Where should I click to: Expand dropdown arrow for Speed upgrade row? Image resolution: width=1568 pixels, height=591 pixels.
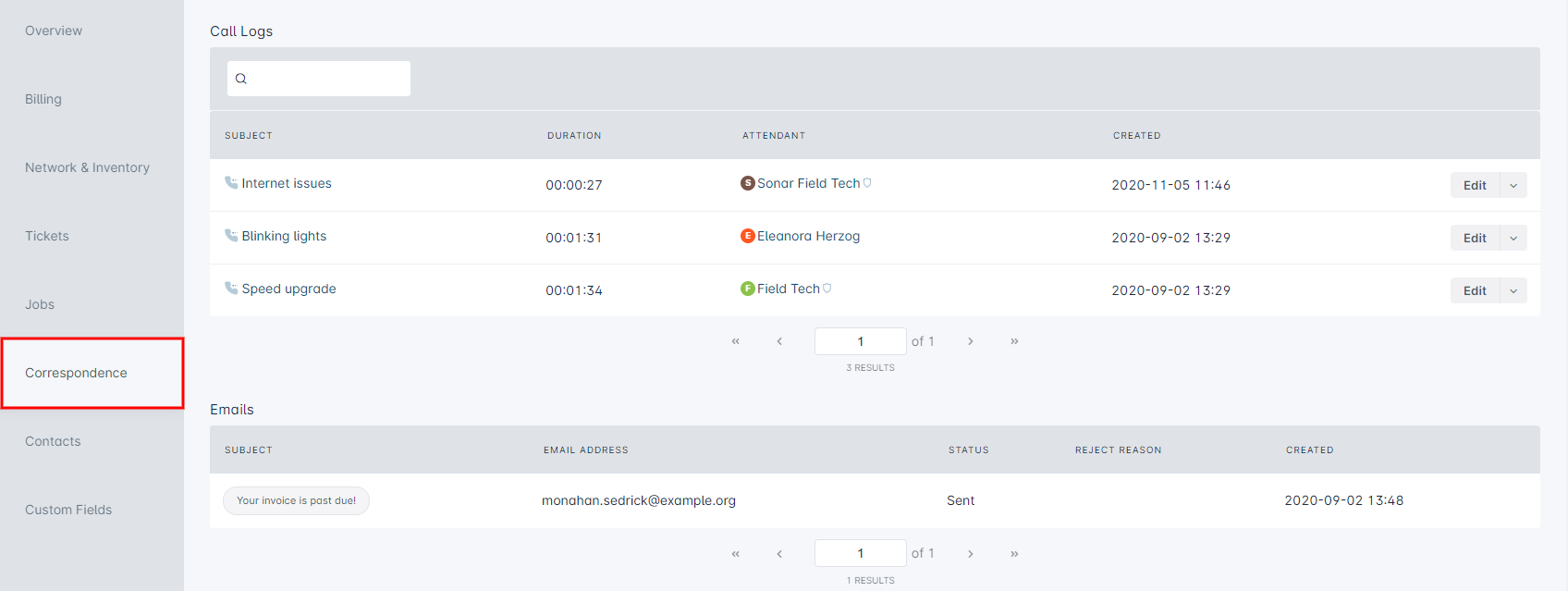(1513, 290)
